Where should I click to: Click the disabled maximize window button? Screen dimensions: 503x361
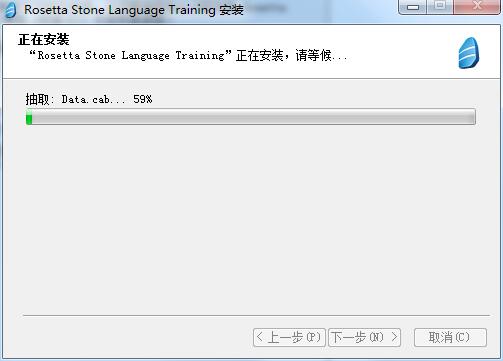tap(440, 6)
